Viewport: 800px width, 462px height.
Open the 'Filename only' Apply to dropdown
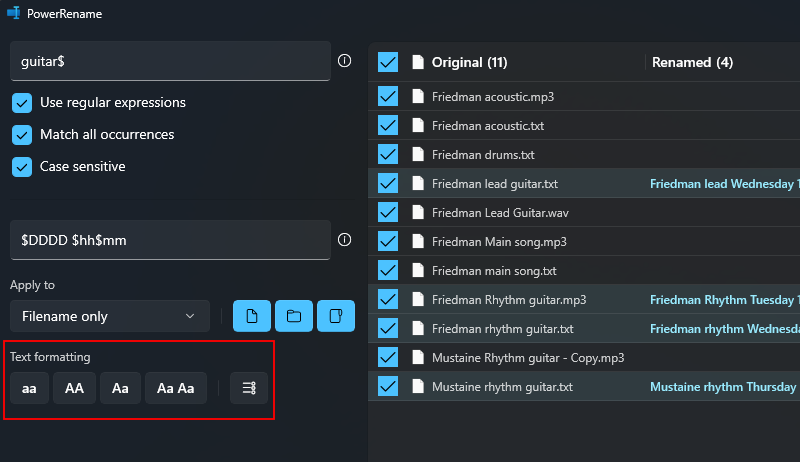pyautogui.click(x=110, y=316)
